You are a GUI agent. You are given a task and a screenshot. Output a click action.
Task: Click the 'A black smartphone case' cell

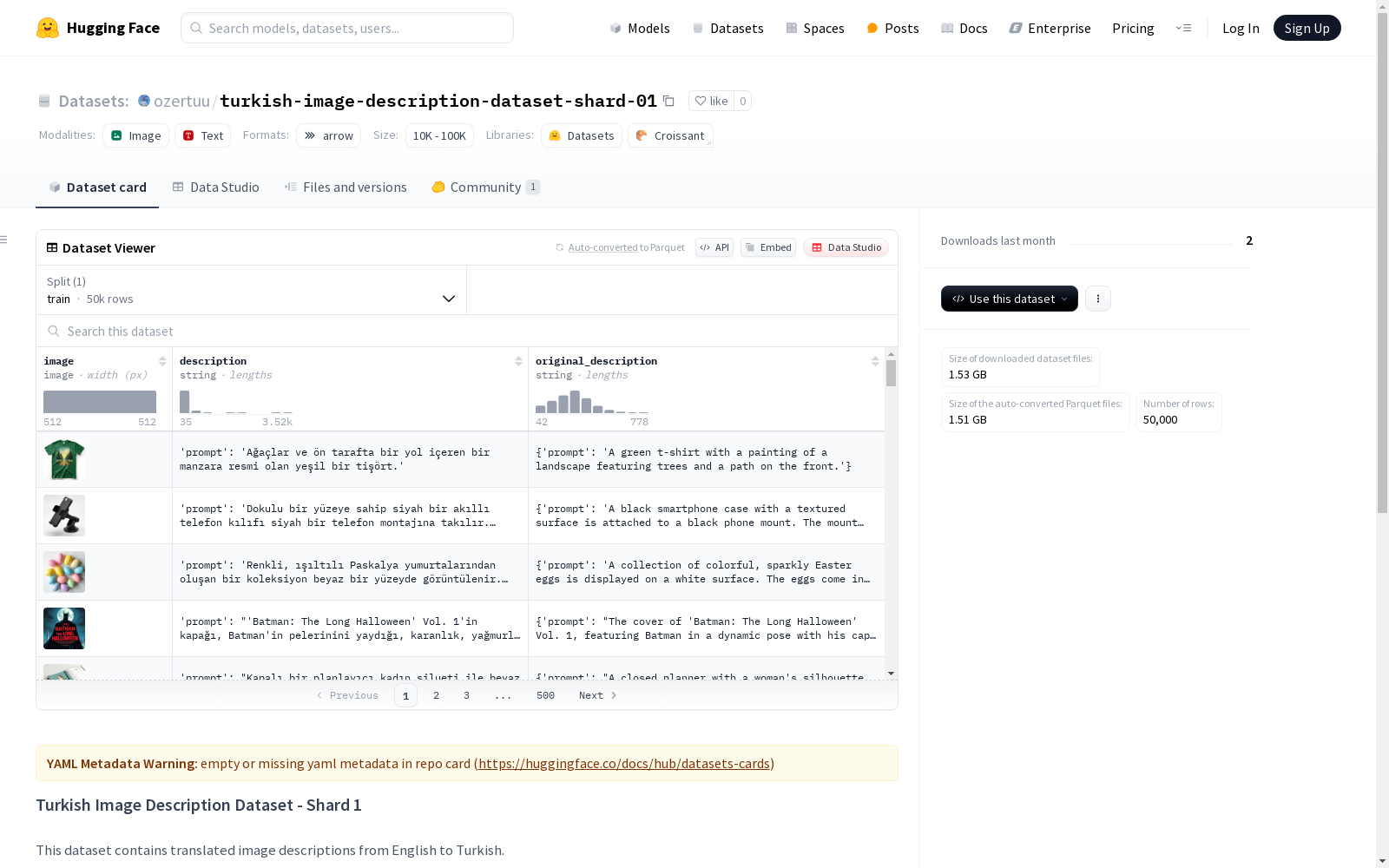707,516
